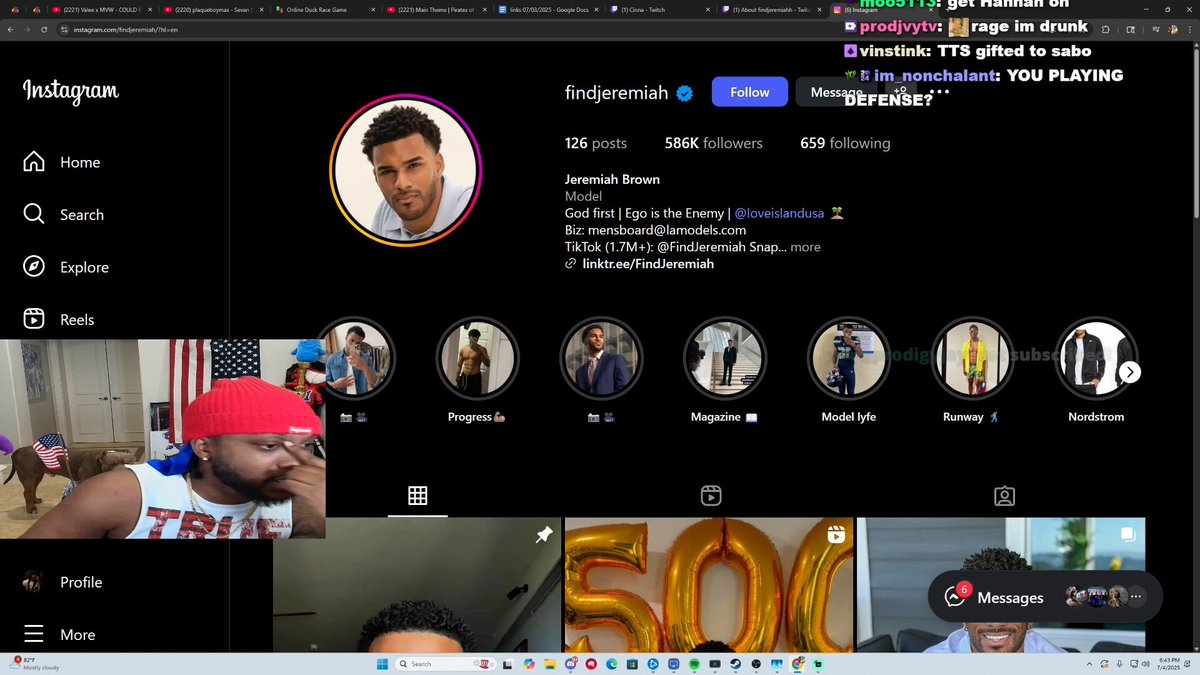Open Search in the Instagram sidebar

tap(63, 214)
